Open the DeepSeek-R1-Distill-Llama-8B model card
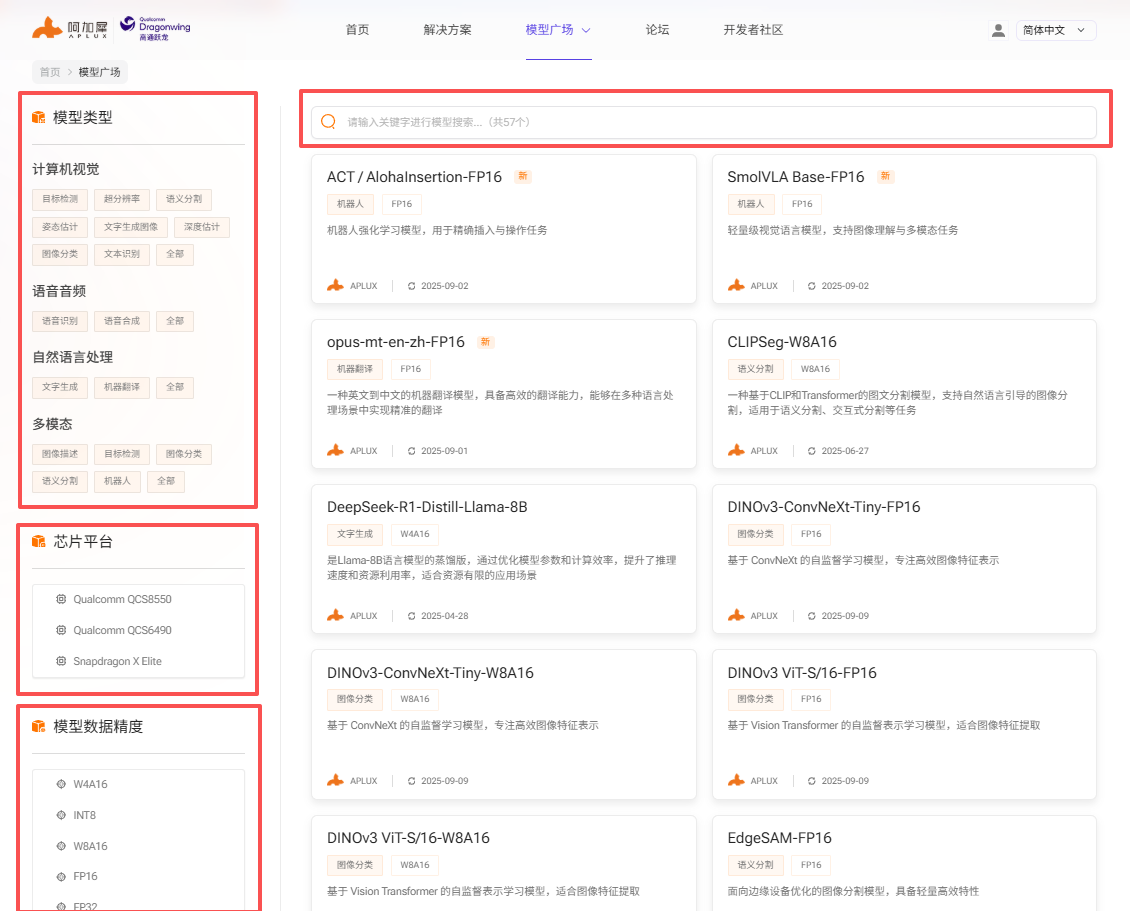This screenshot has width=1130, height=911. click(427, 507)
